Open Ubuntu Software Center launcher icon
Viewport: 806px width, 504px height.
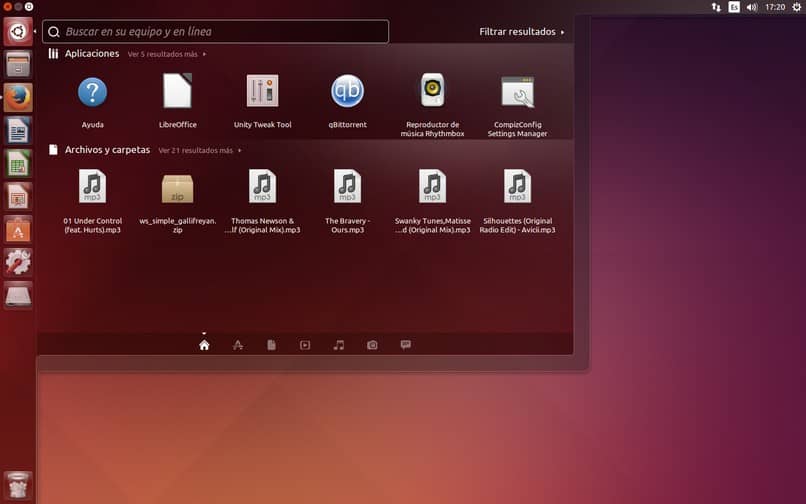18,229
